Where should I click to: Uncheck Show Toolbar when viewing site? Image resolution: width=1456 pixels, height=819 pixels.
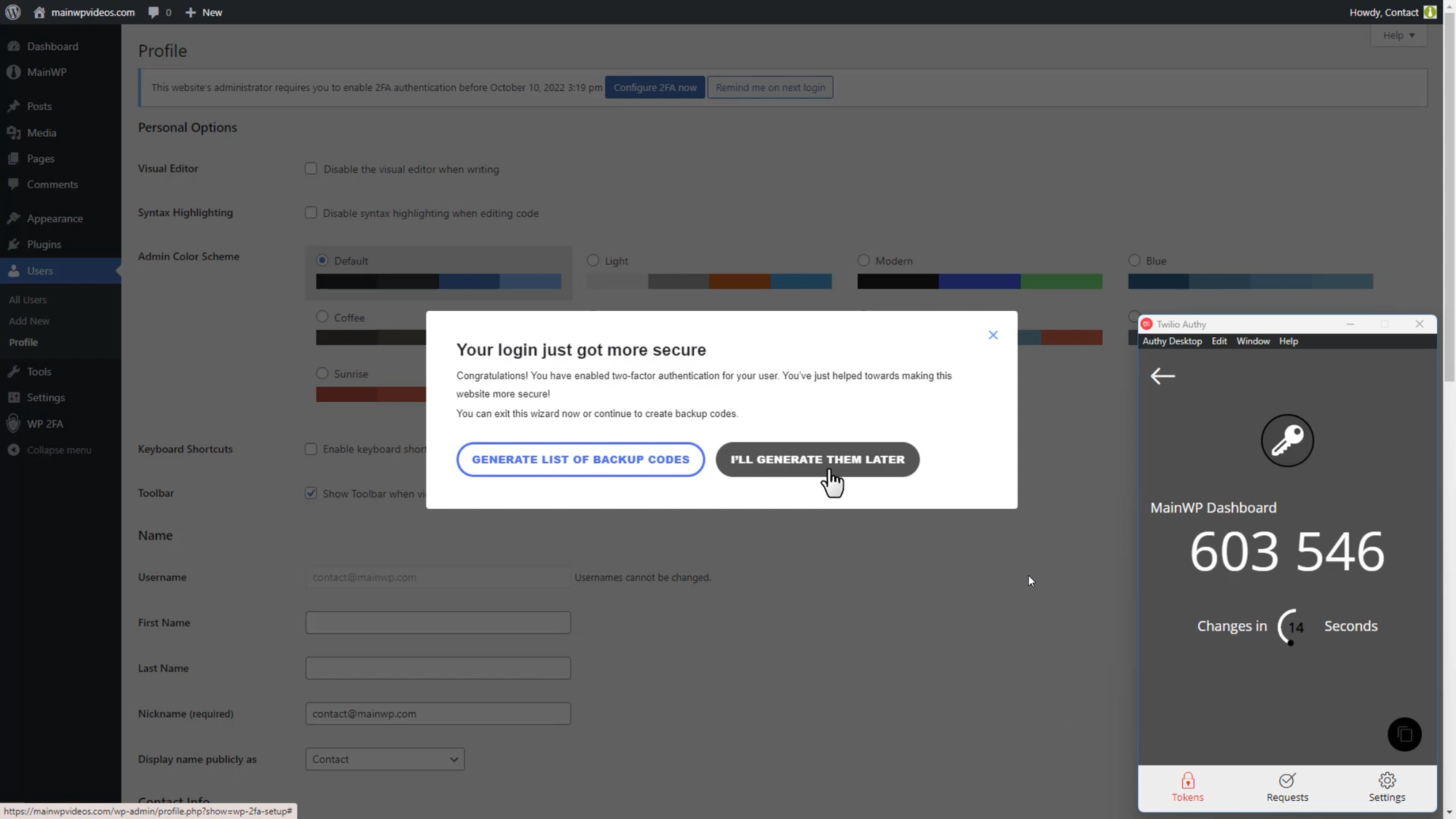[311, 493]
